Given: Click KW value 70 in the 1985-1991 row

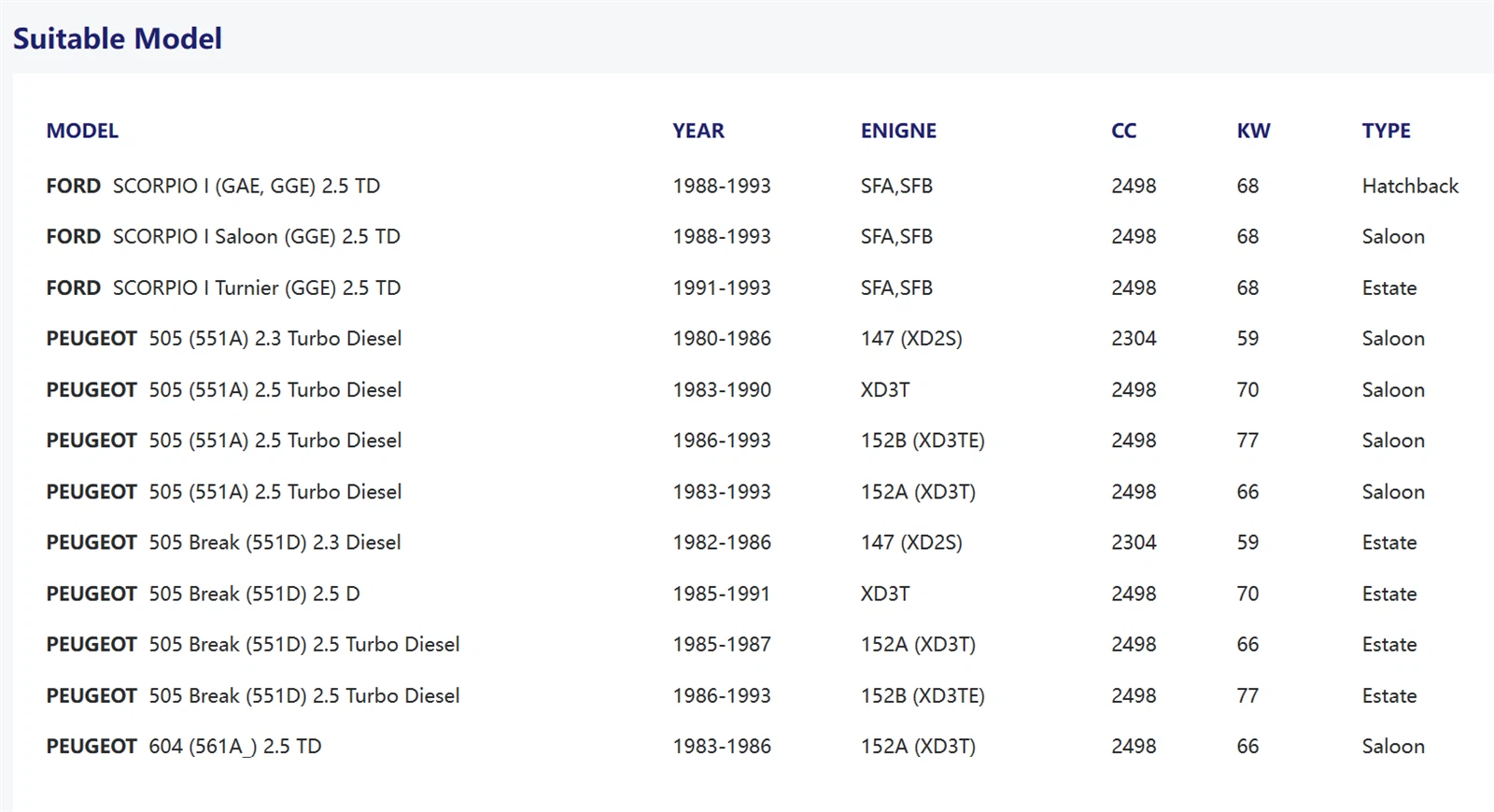Looking at the screenshot, I should click(x=1247, y=594).
